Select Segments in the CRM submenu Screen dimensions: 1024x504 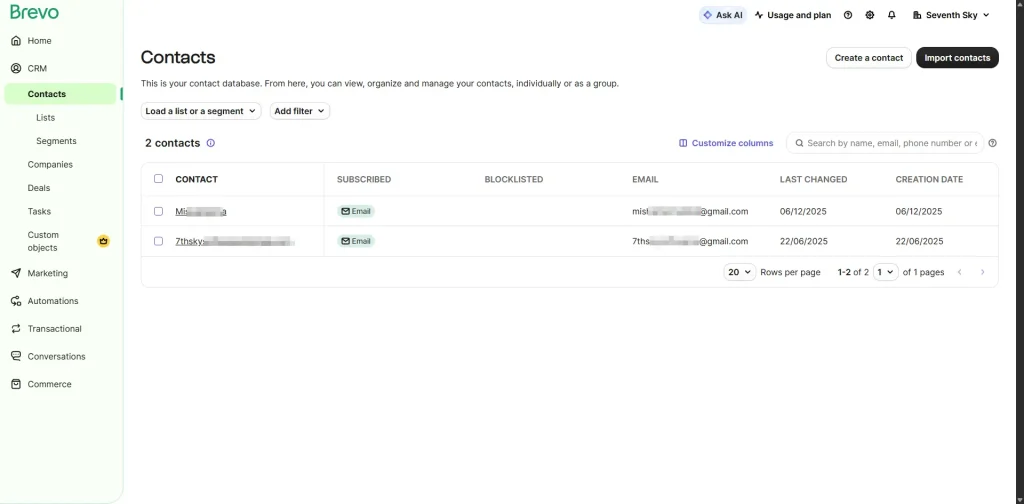point(56,141)
